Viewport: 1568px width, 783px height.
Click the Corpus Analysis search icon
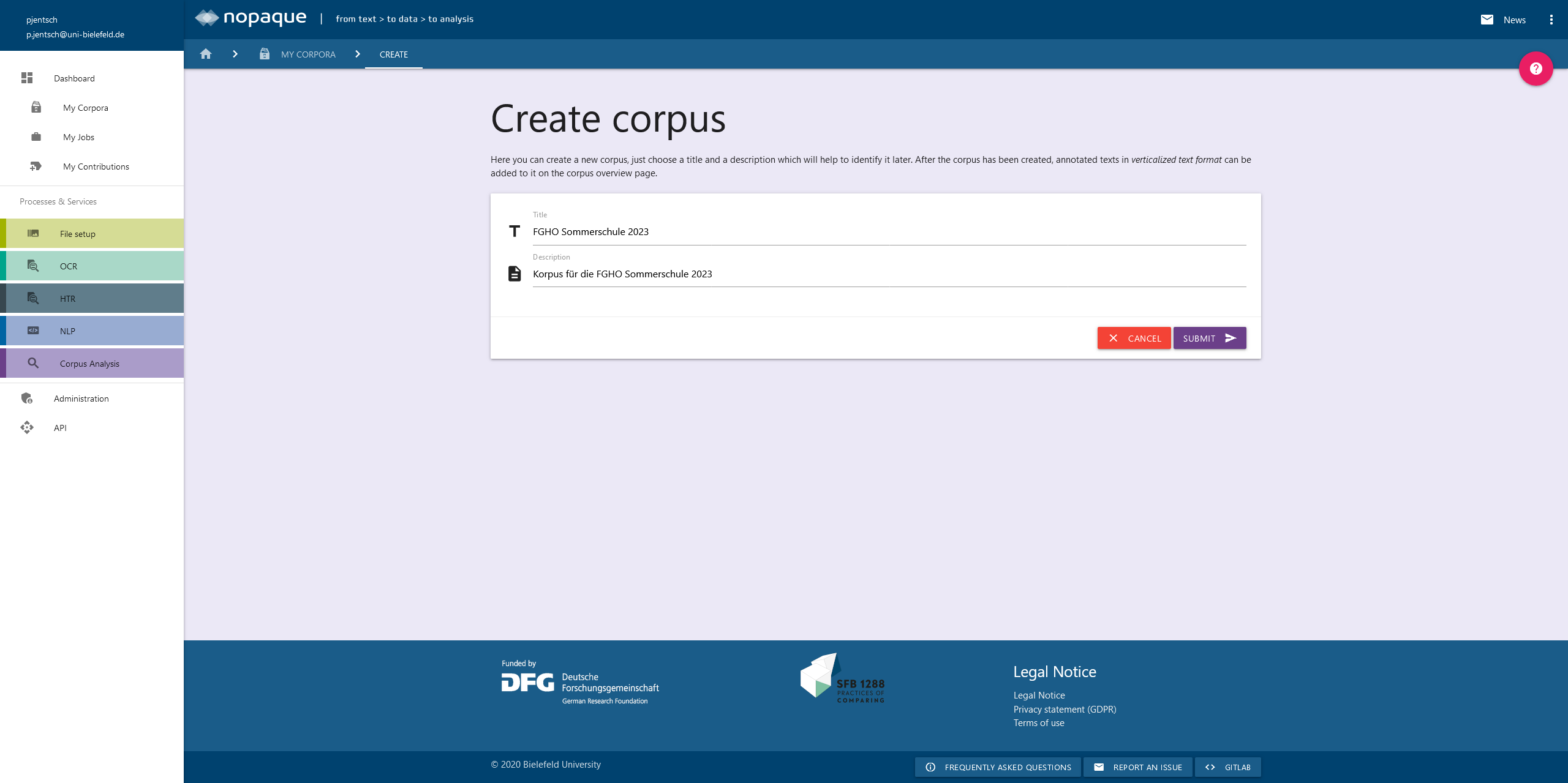click(33, 363)
